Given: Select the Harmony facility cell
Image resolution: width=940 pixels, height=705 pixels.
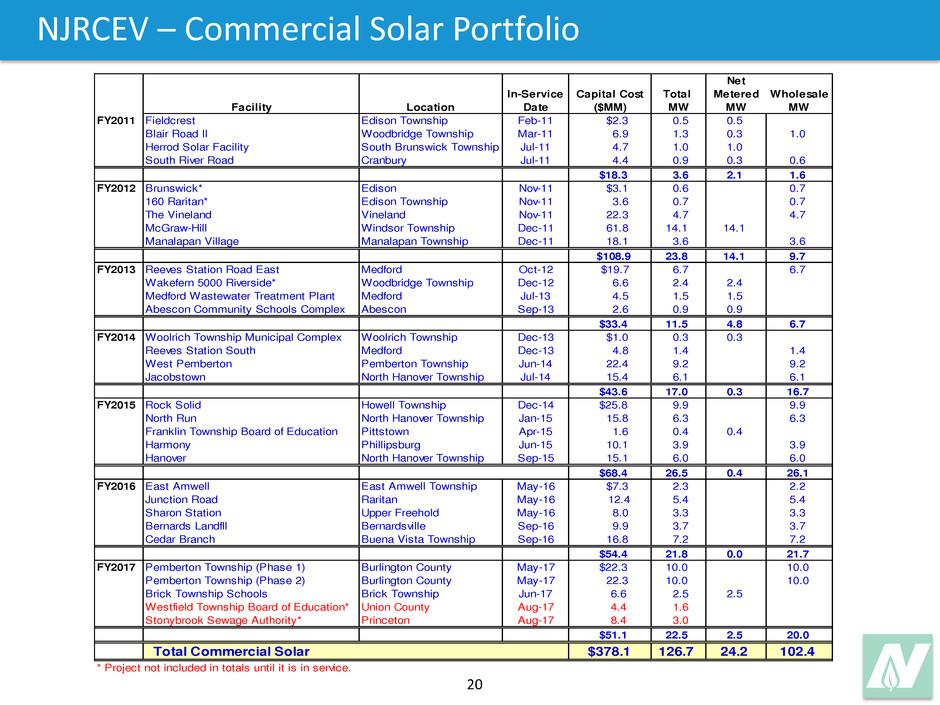Looking at the screenshot, I should pos(168,445).
